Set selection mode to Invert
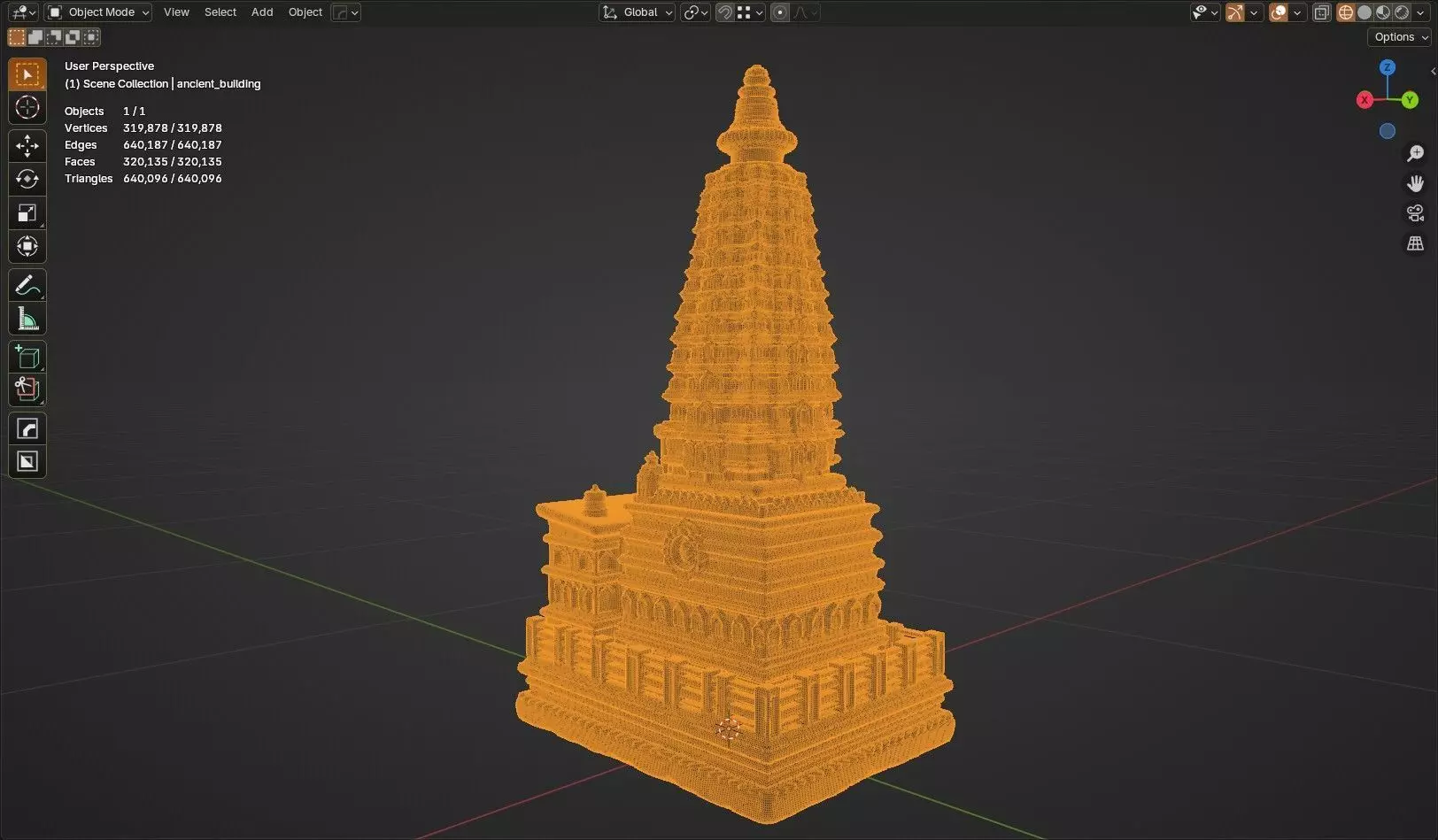The width and height of the screenshot is (1438, 840). 73,37
